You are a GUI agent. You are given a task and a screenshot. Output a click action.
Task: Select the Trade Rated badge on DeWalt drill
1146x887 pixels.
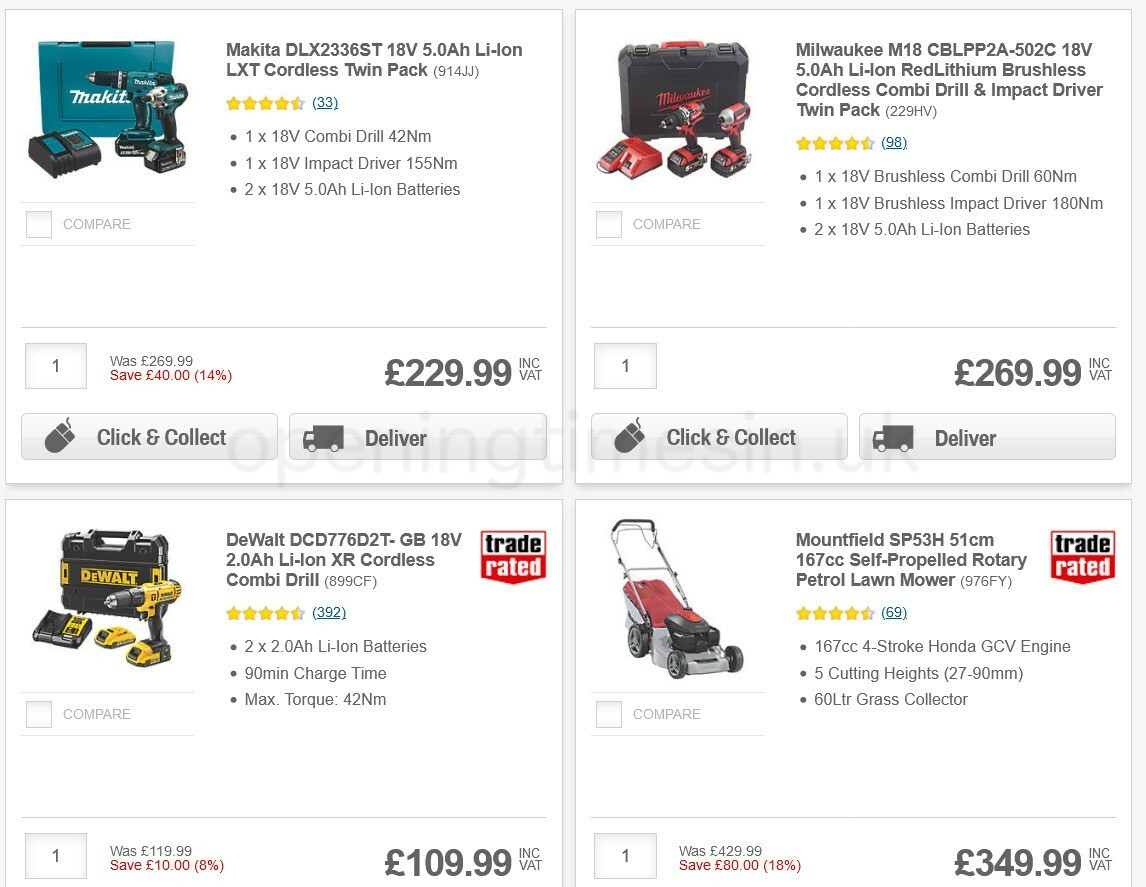point(513,557)
